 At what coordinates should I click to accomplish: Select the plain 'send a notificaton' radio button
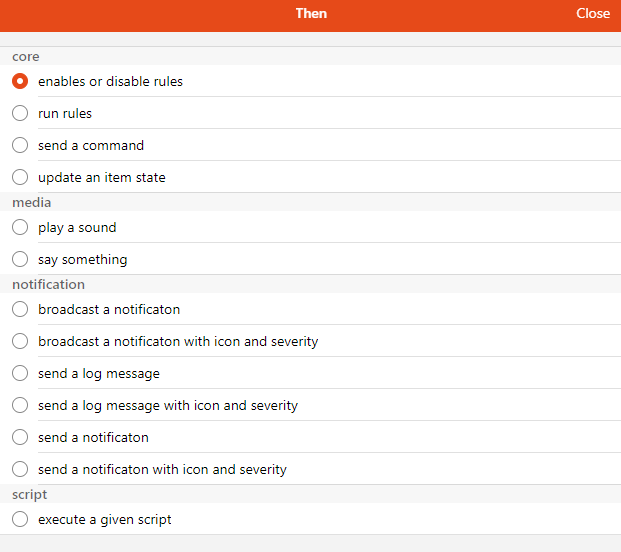click(20, 437)
